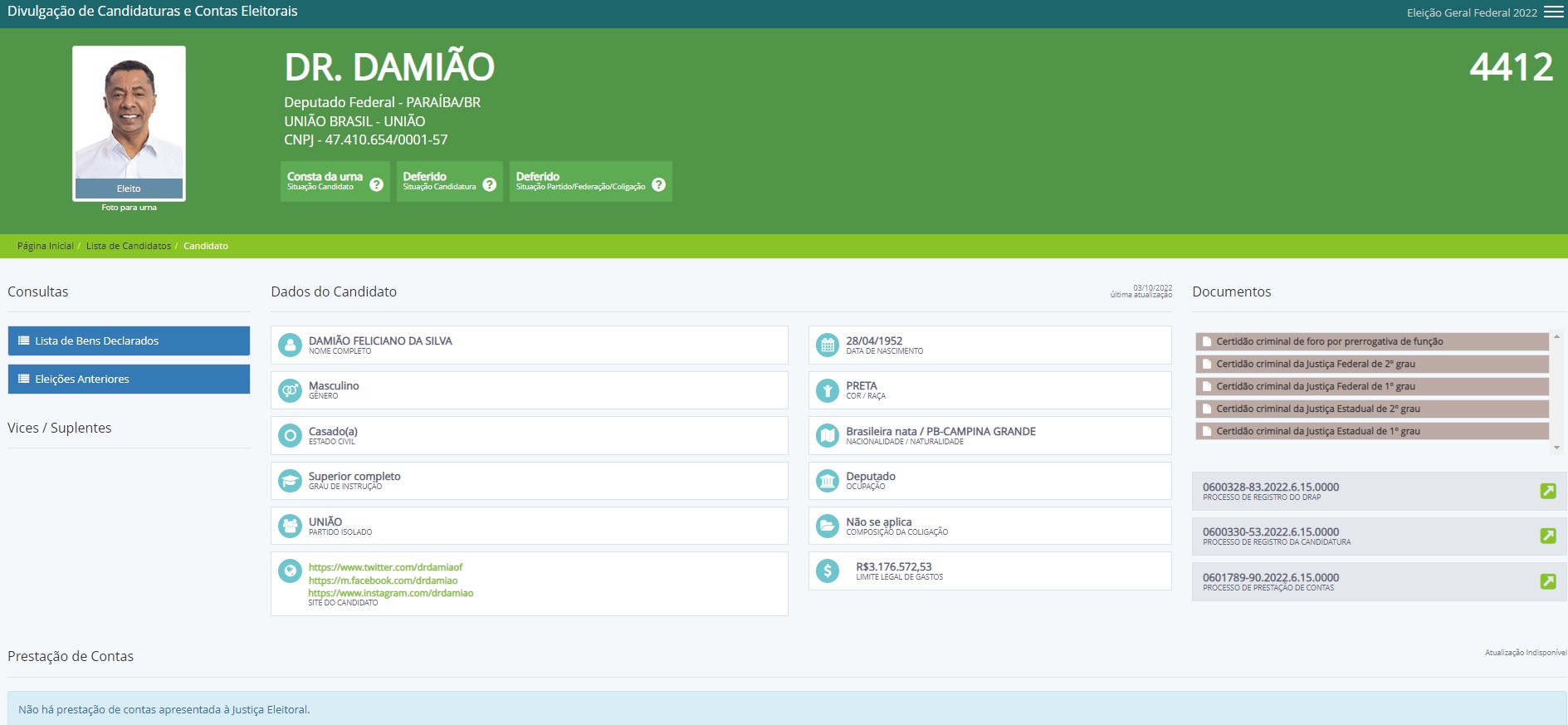The width and height of the screenshot is (1568, 725).
Task: Open external link for Processo de Registro da Candidatura
Action: 1547,536
